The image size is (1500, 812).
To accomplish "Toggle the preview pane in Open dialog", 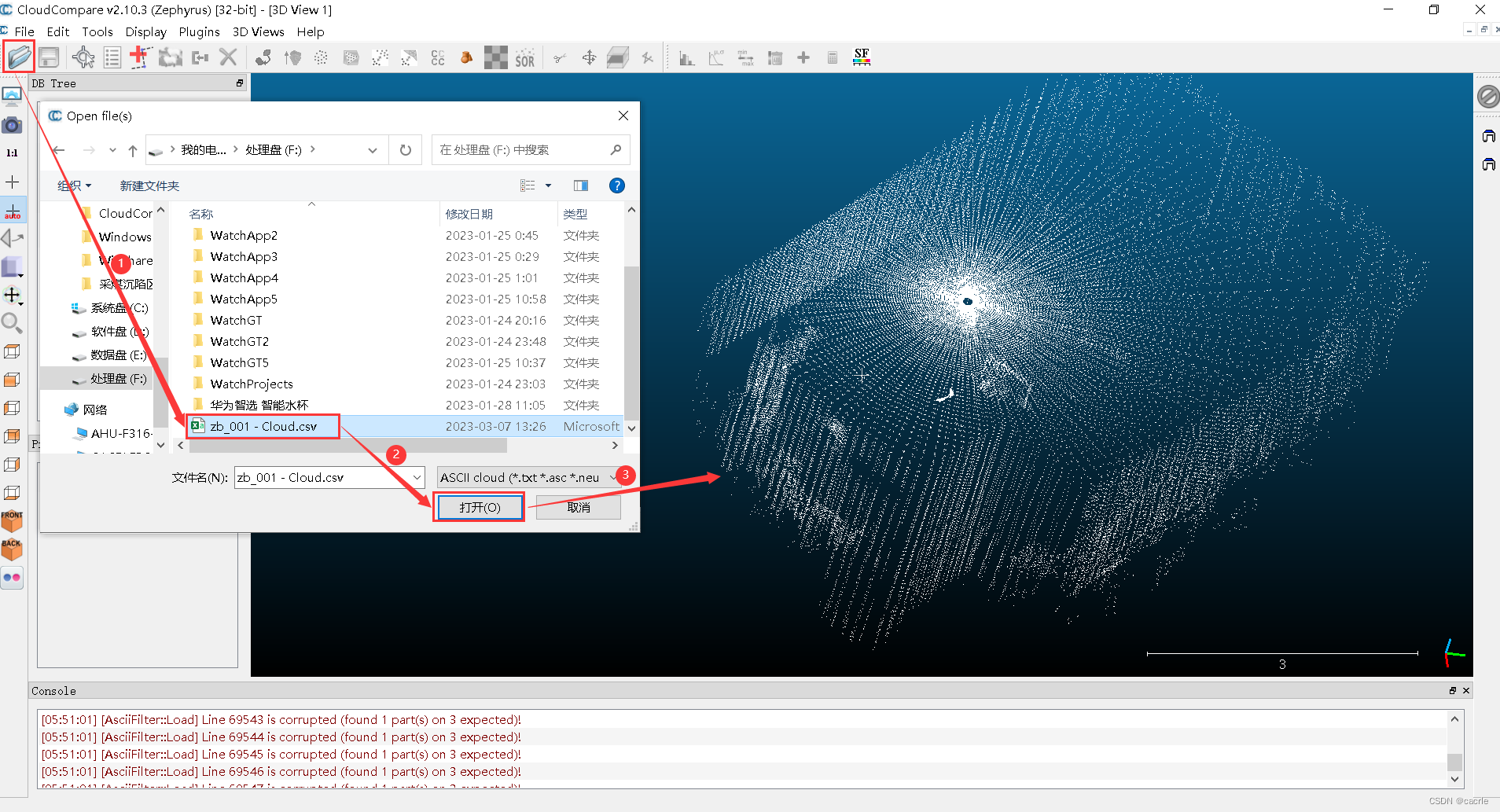I will [581, 186].
